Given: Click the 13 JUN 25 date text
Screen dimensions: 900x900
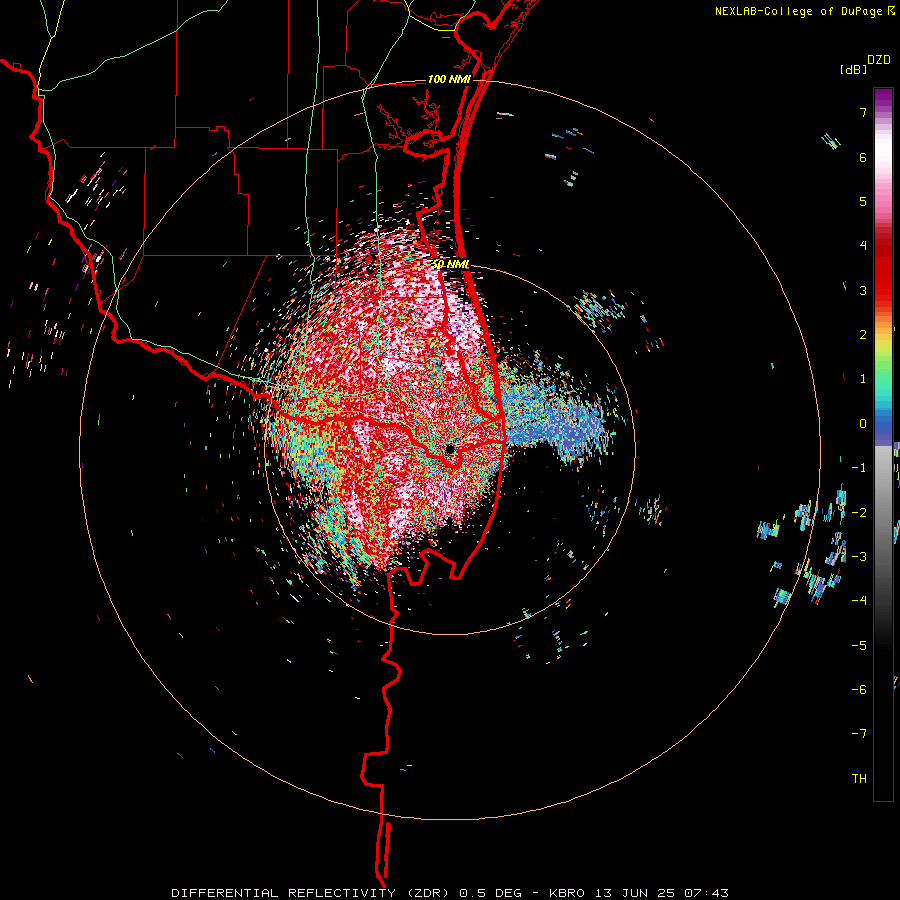Looking at the screenshot, I should coord(634,893).
